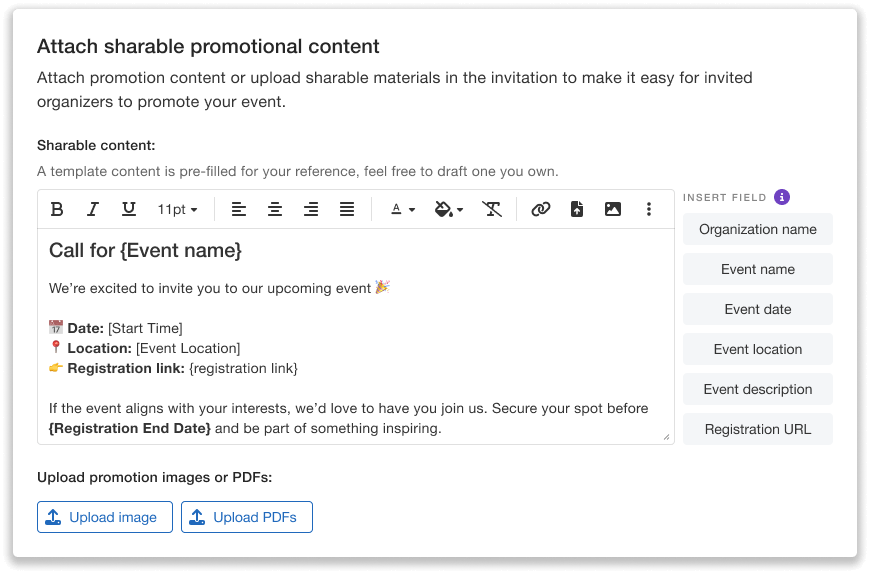870x574 pixels.
Task: Click the Upload PDFs button
Action: pyautogui.click(x=247, y=517)
